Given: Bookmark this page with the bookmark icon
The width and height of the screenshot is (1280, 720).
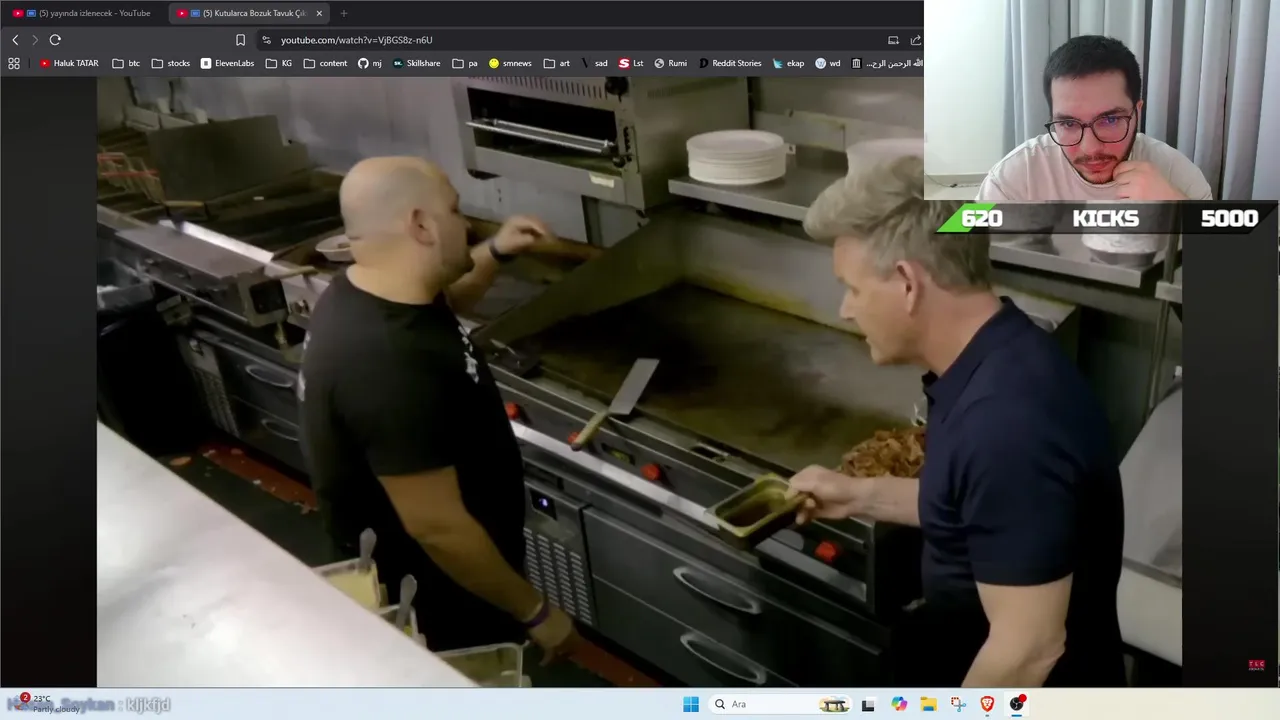Looking at the screenshot, I should point(240,40).
